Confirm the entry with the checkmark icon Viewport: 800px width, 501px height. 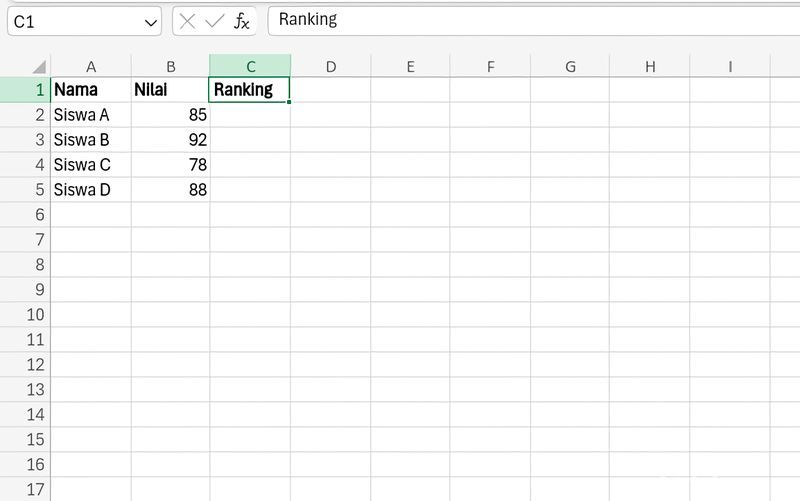click(214, 21)
